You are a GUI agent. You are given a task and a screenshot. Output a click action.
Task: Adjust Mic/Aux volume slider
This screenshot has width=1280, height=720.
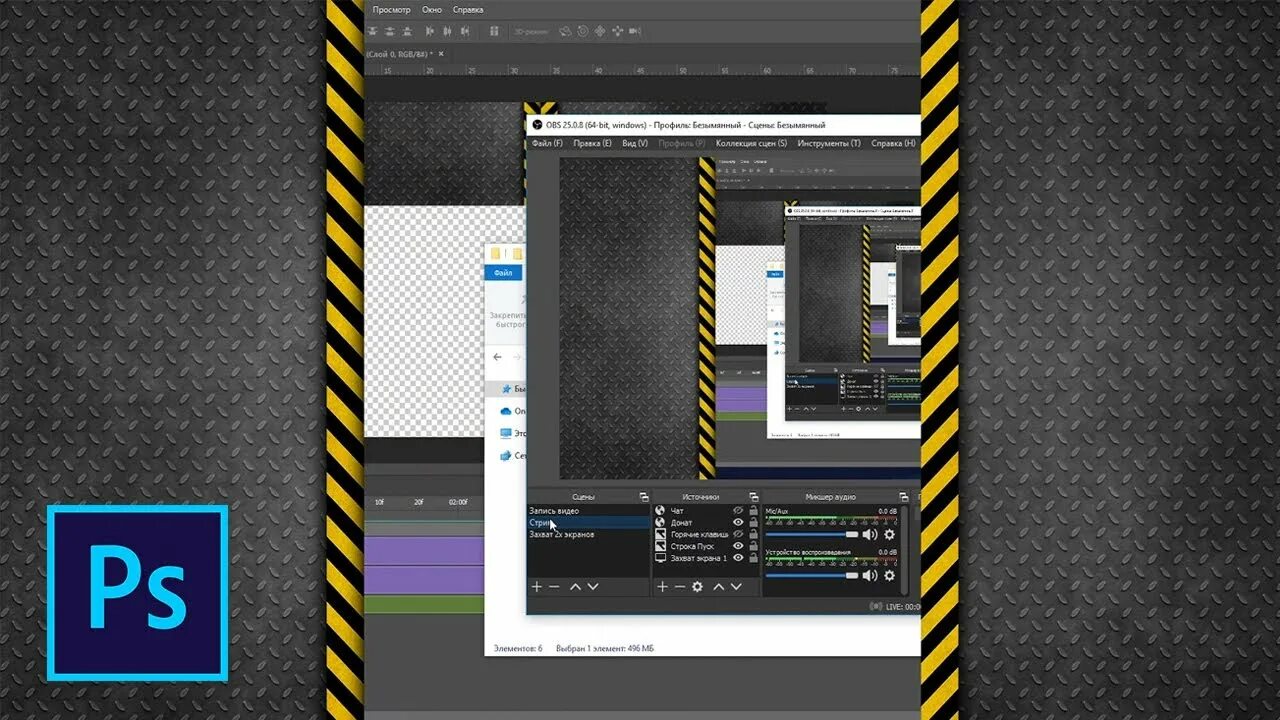[812, 535]
